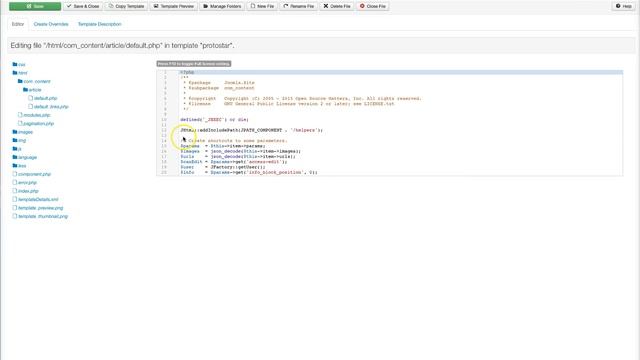
Task: Open pagination.php file
Action: (36, 123)
